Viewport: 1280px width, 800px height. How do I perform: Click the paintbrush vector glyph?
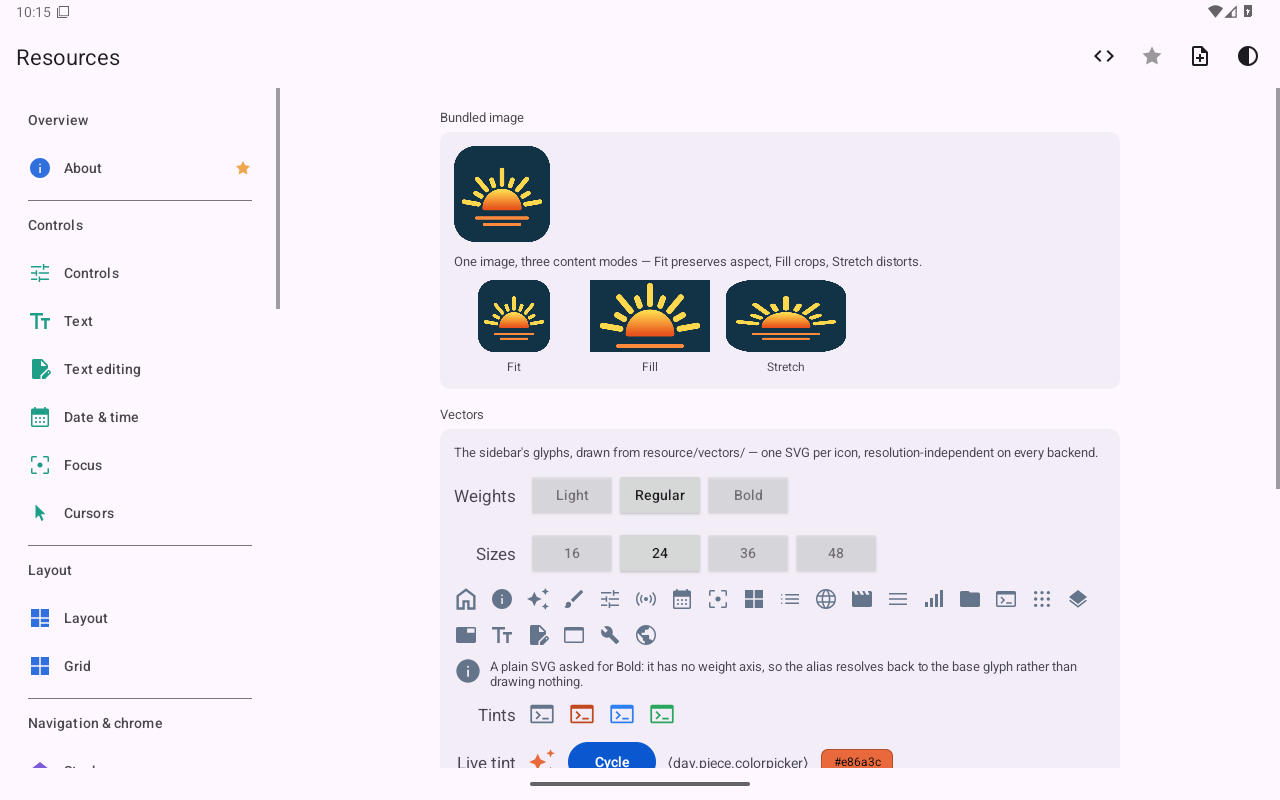[x=574, y=599]
